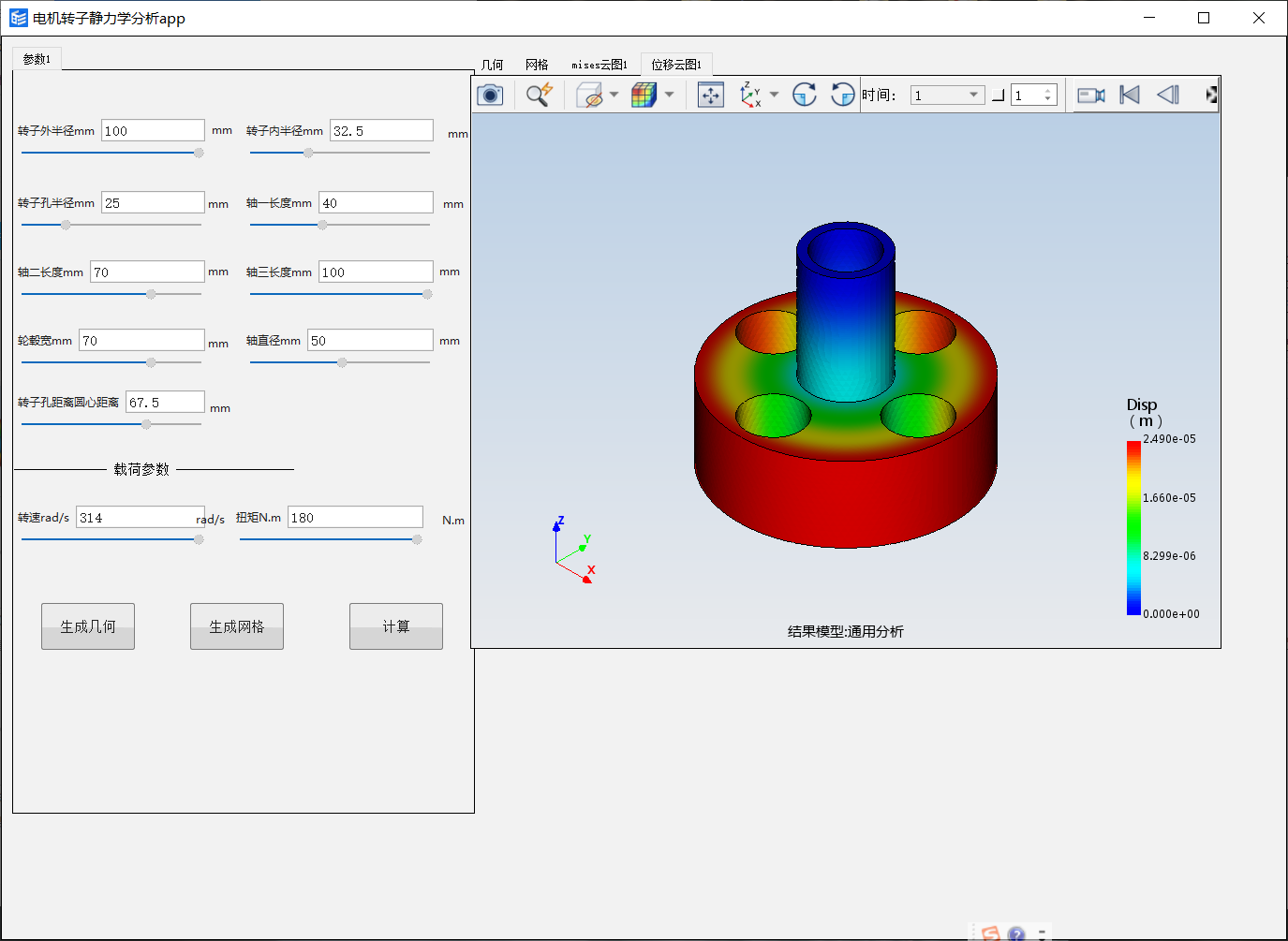Click the 转子孔半径 input field
The width and height of the screenshot is (1288, 941).
[153, 203]
